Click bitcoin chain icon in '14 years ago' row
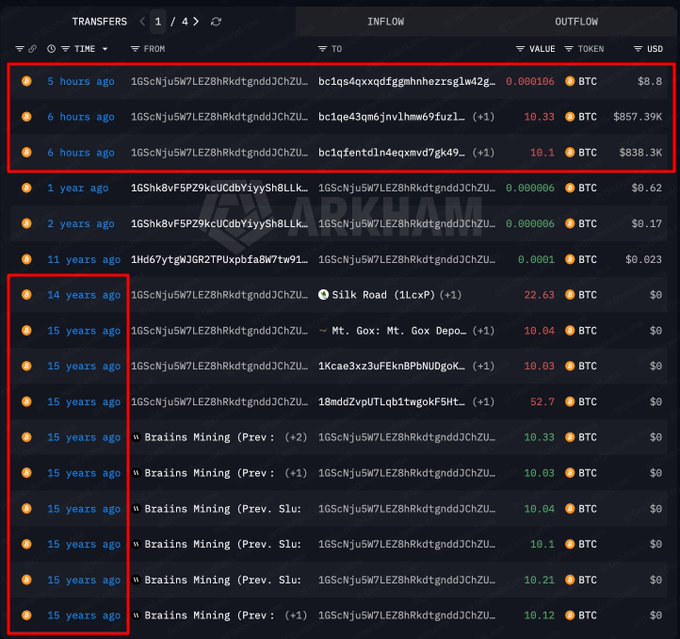The image size is (680, 639). [26, 295]
